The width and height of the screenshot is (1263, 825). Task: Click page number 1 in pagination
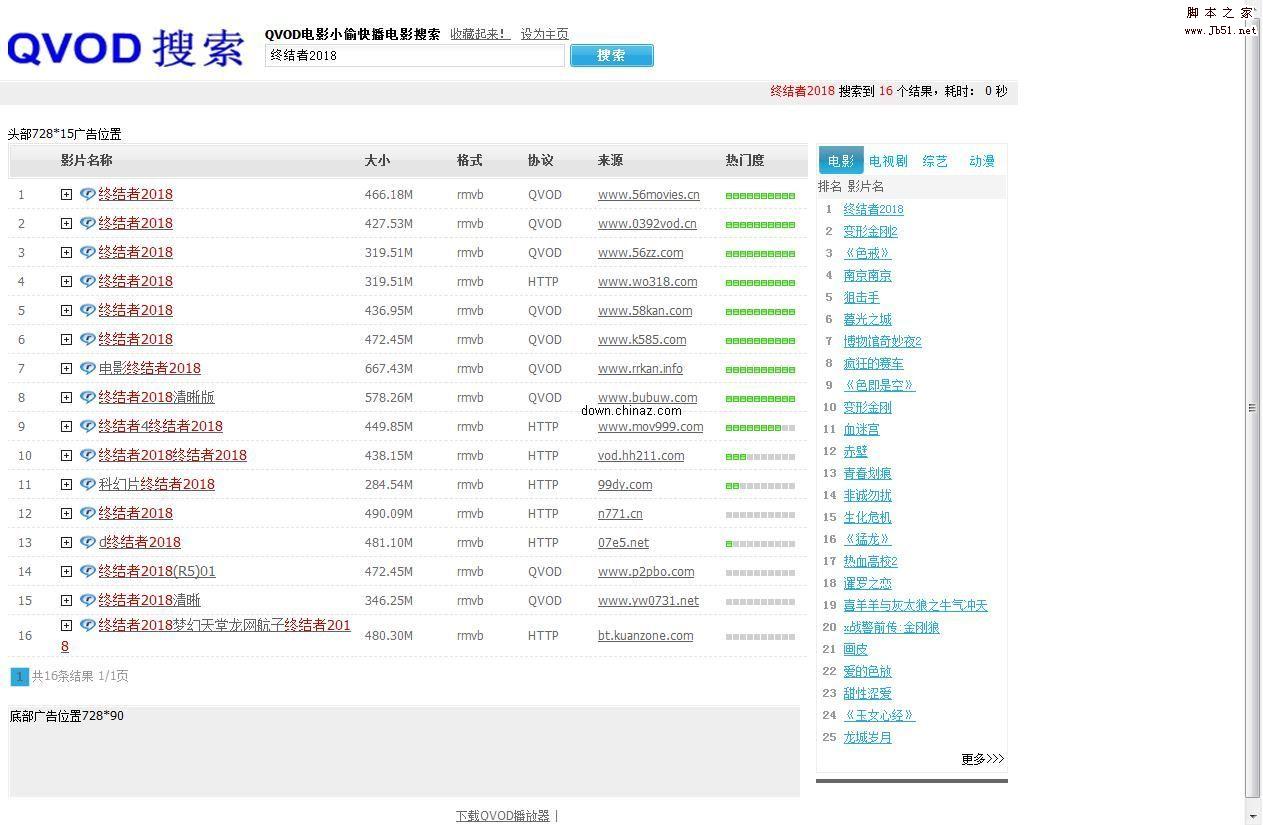[x=19, y=677]
